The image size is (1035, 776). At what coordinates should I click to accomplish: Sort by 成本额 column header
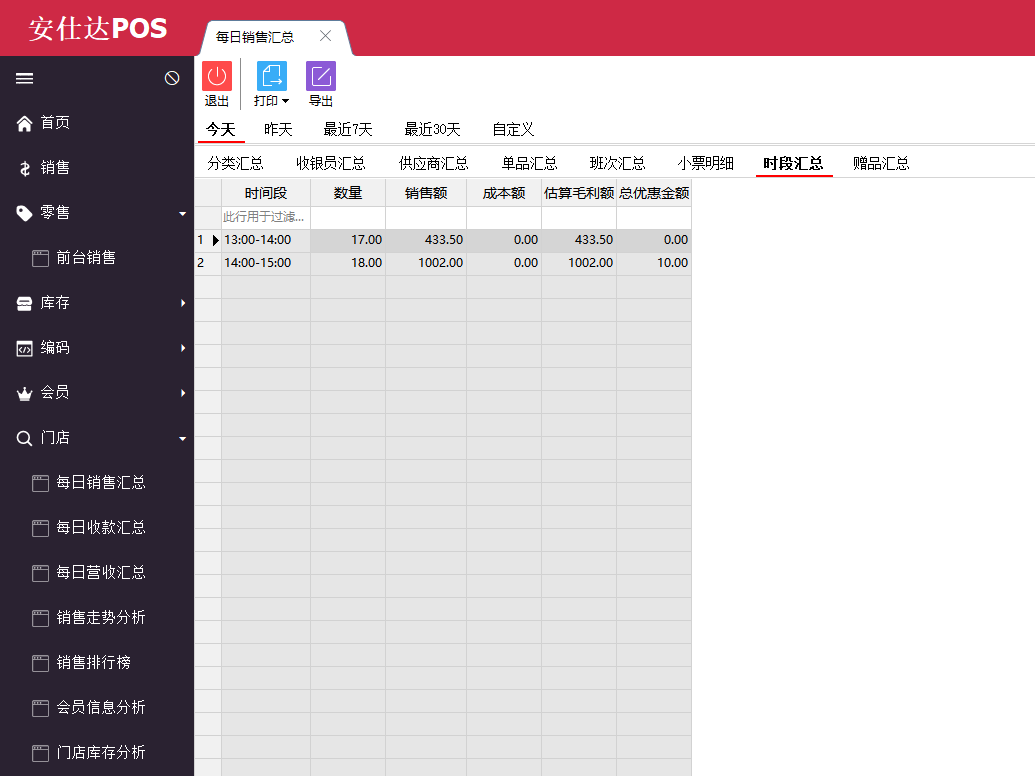504,193
